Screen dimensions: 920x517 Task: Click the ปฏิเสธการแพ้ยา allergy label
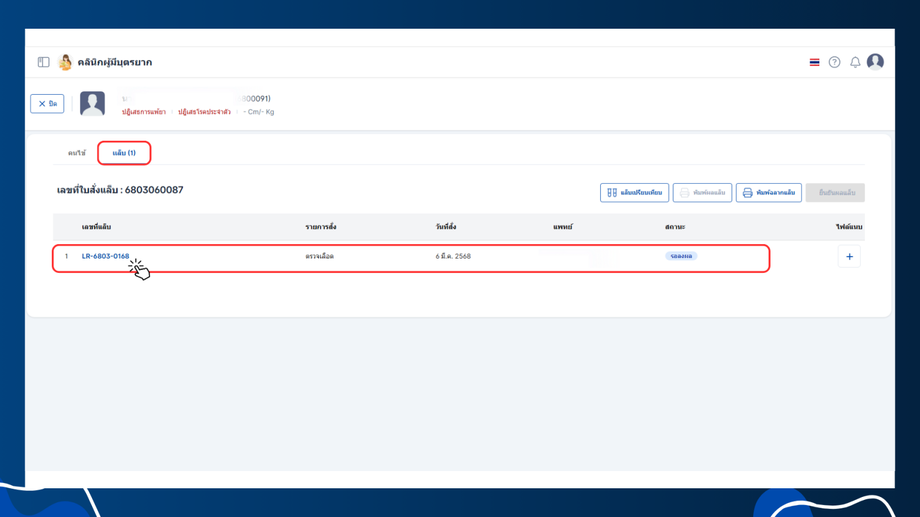click(x=144, y=112)
